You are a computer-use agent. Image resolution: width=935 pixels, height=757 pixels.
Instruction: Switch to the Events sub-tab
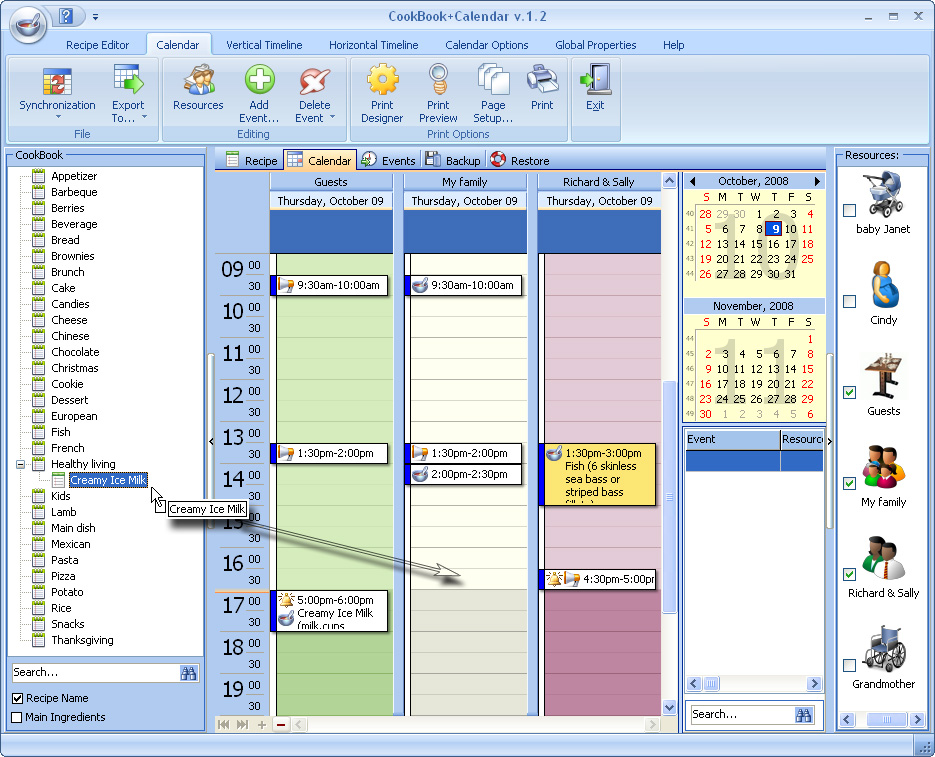(388, 159)
